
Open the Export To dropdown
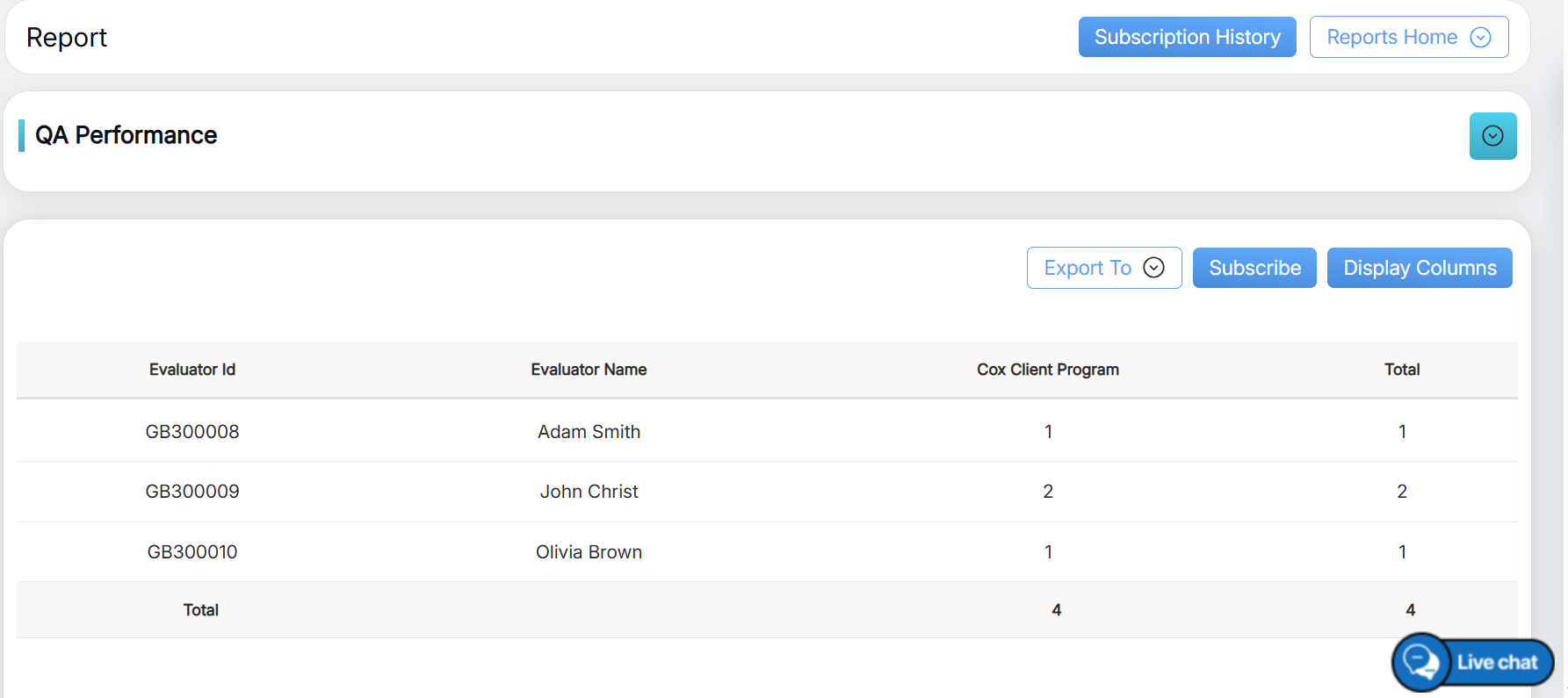1087,268
